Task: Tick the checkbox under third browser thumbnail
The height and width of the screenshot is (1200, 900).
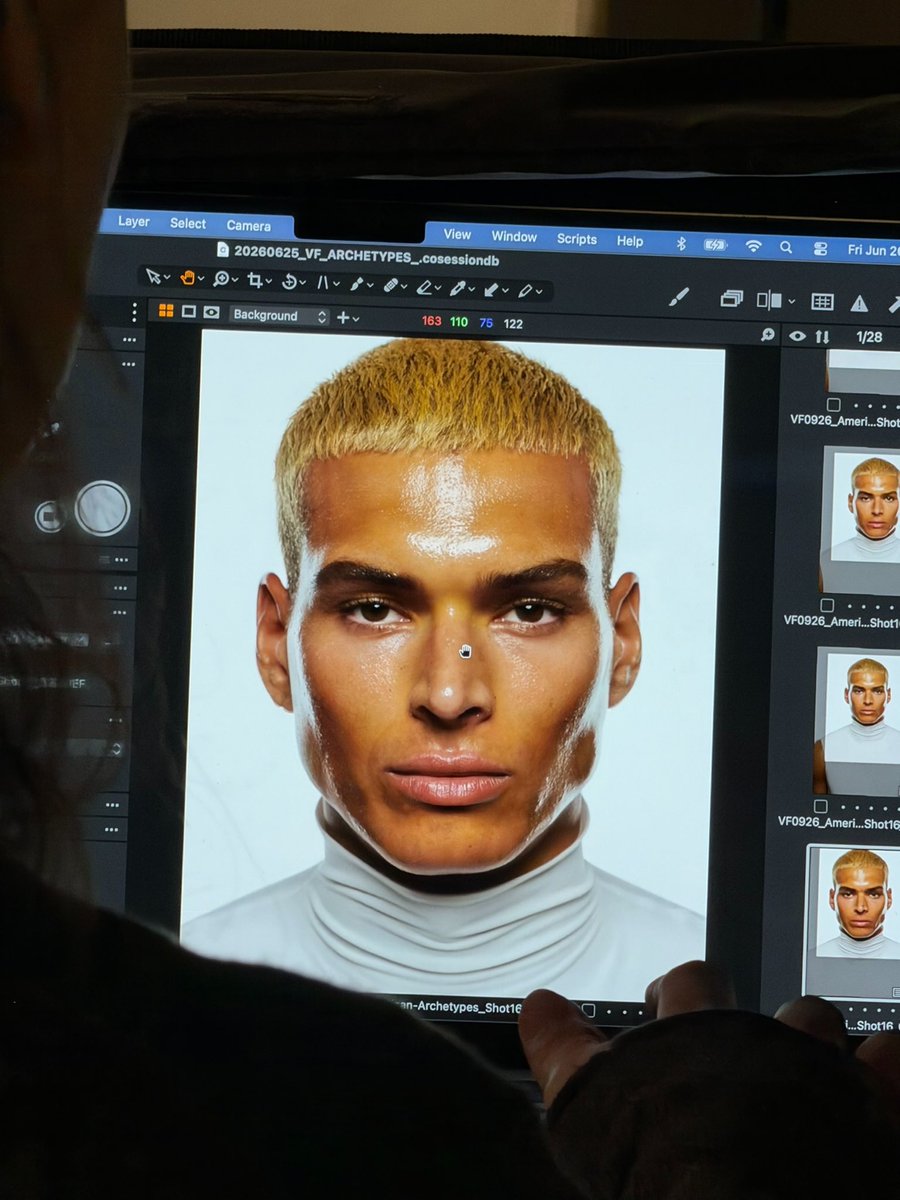Action: pos(821,806)
